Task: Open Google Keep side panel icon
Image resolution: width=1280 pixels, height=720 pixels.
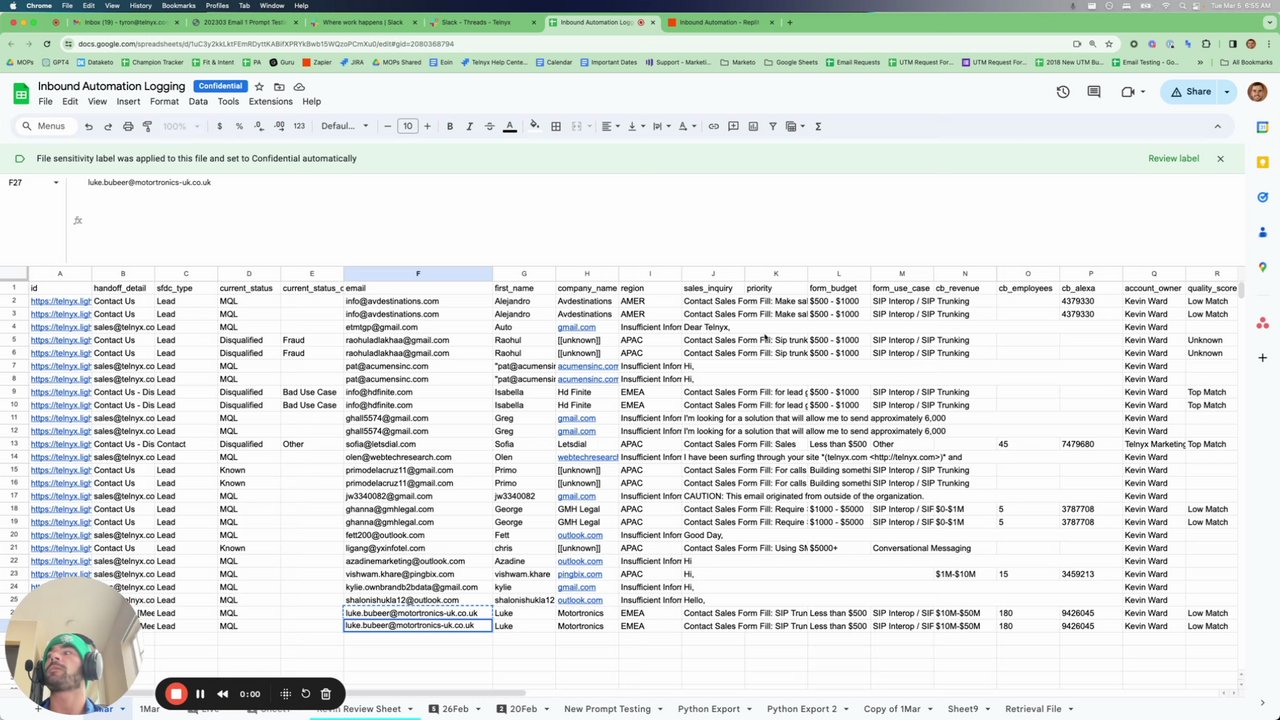Action: coord(1263,162)
